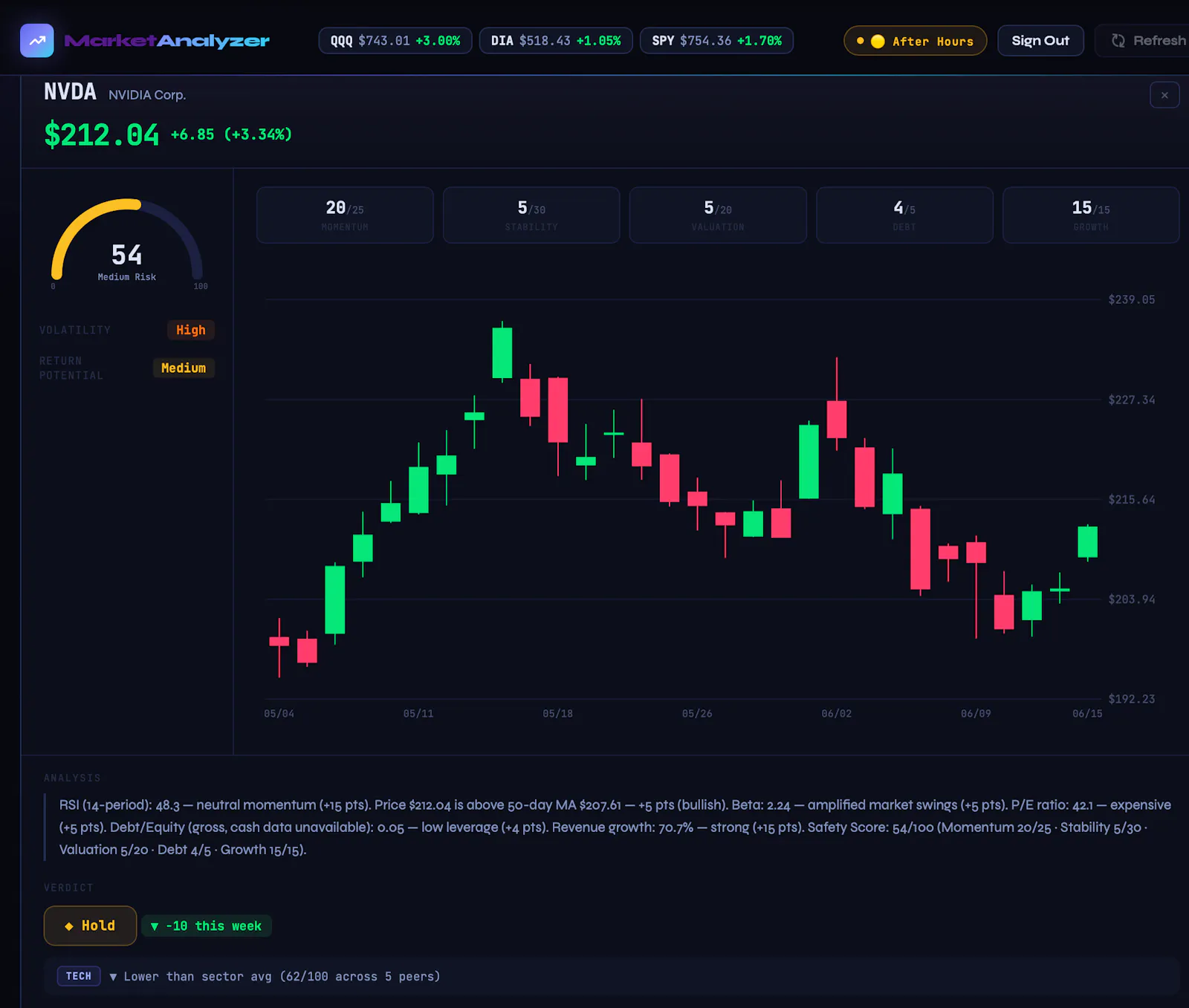Click the -10 this week badge
This screenshot has height=1008, width=1189.
click(x=207, y=926)
